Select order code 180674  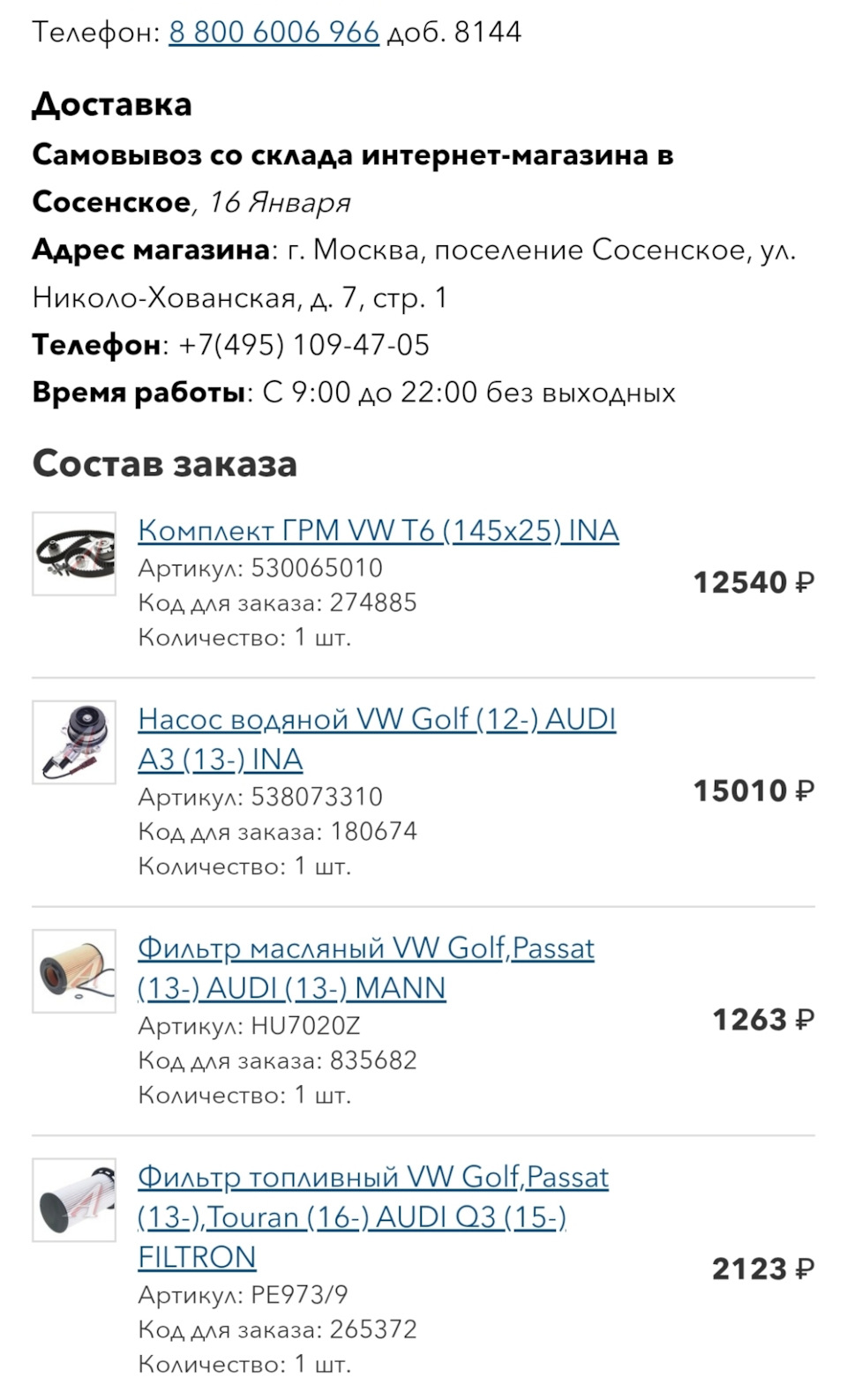tap(373, 831)
